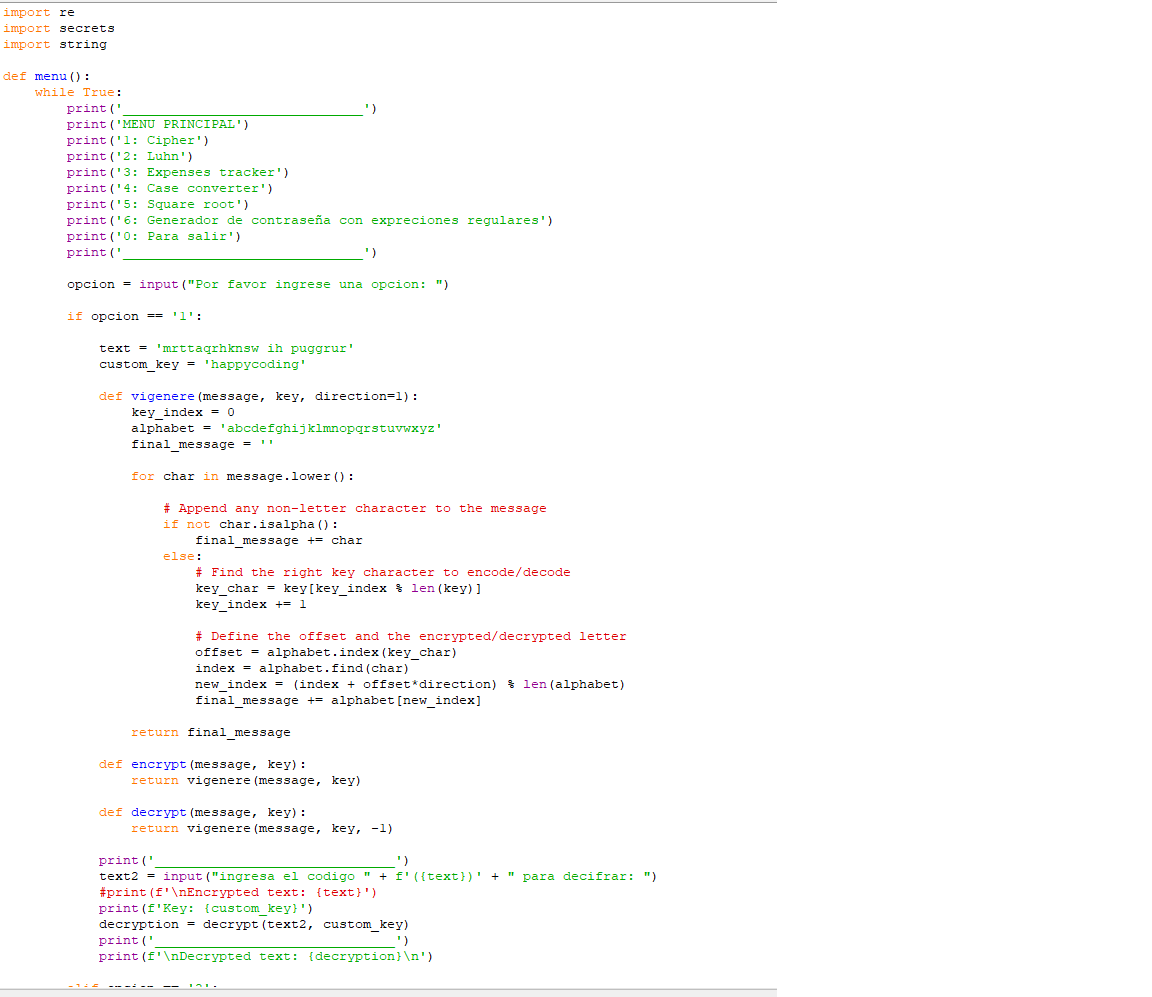Click the 'for char in message.lower()' loop
The width and height of the screenshot is (1152, 997).
click(242, 476)
